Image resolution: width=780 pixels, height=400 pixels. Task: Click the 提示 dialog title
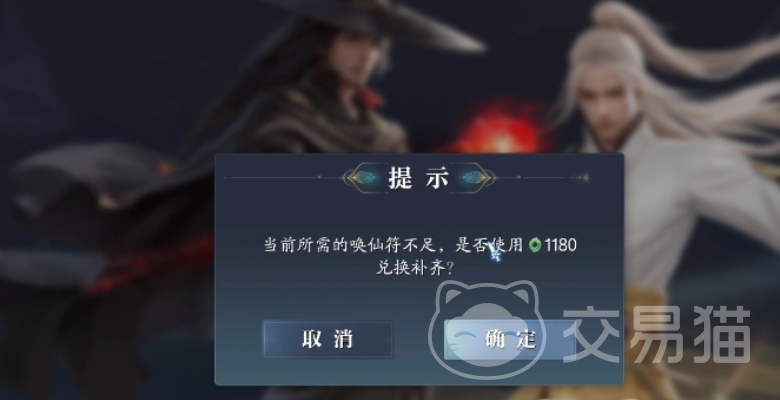pyautogui.click(x=419, y=178)
